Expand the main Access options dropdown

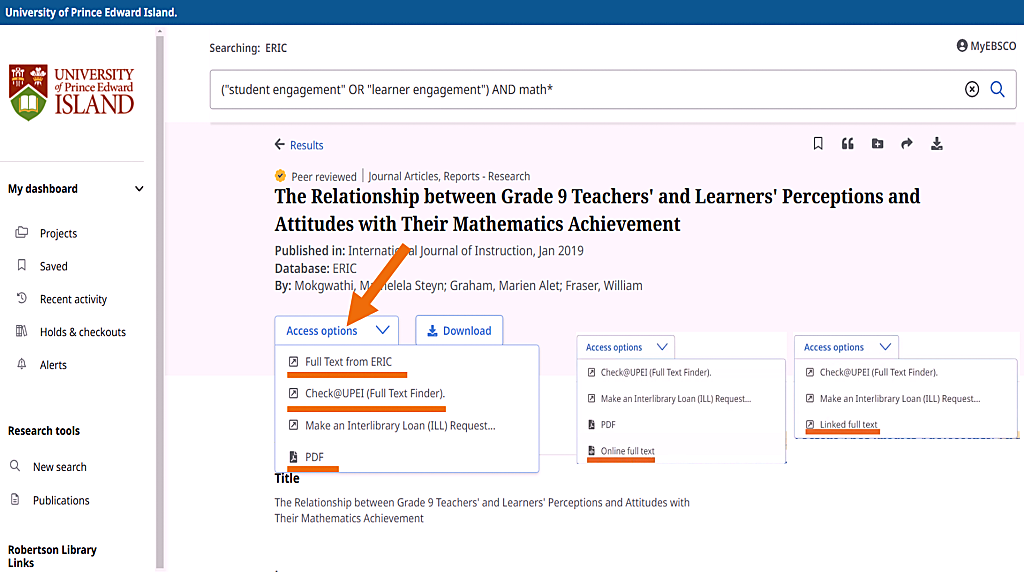click(337, 331)
